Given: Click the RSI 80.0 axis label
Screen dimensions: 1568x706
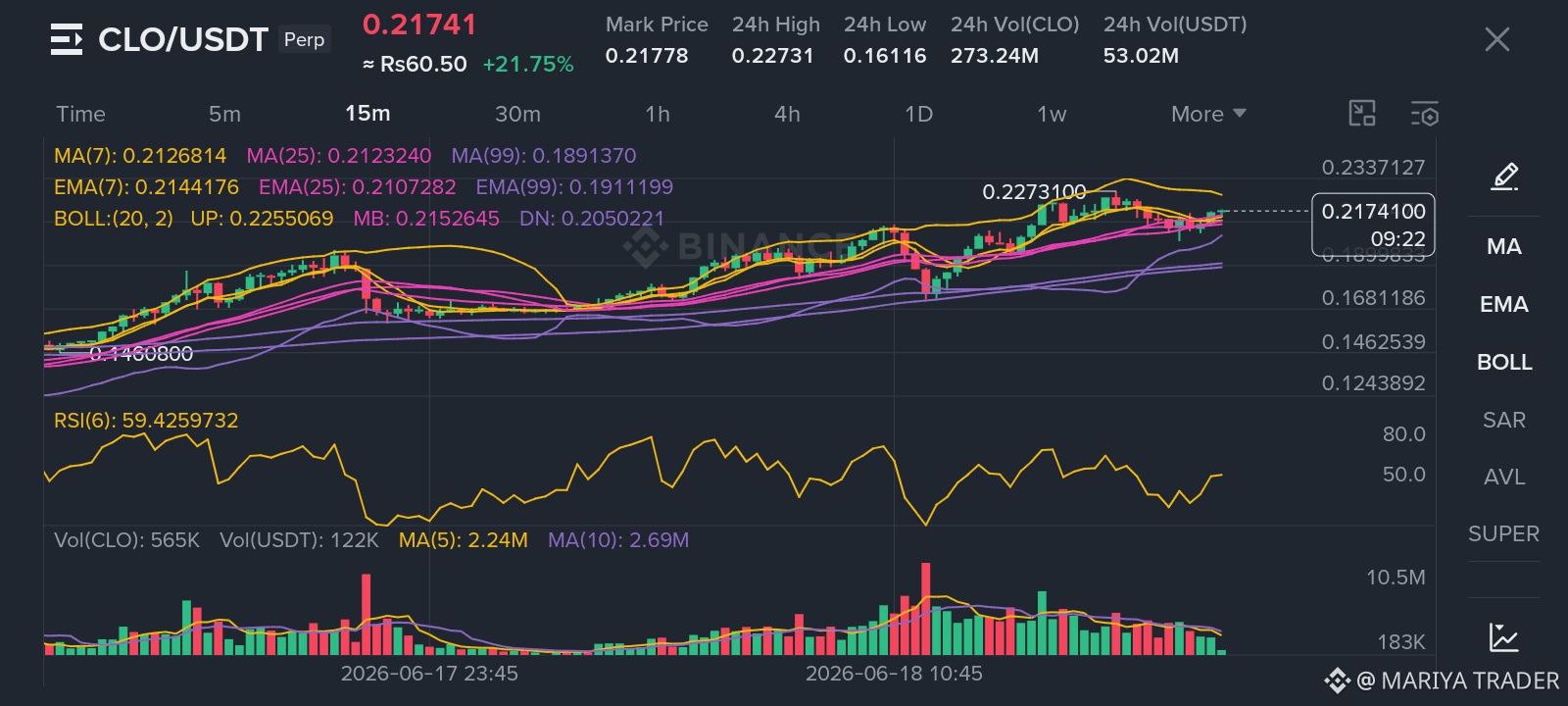Looking at the screenshot, I should [x=1403, y=434].
